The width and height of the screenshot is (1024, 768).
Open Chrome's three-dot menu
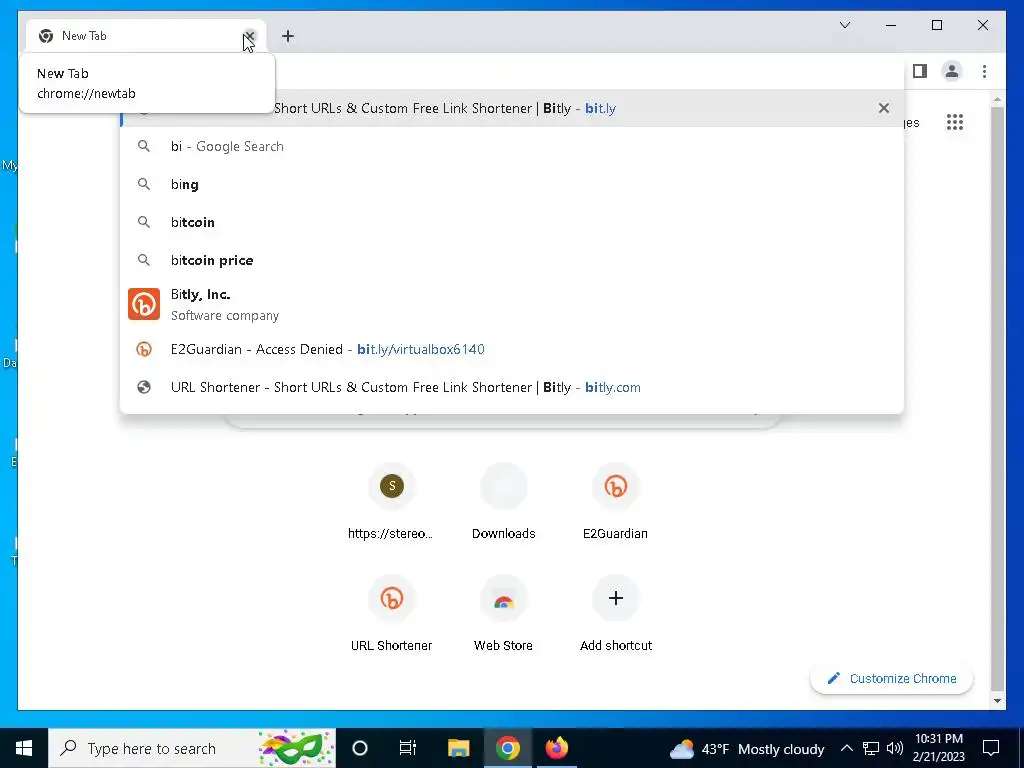pyautogui.click(x=984, y=71)
